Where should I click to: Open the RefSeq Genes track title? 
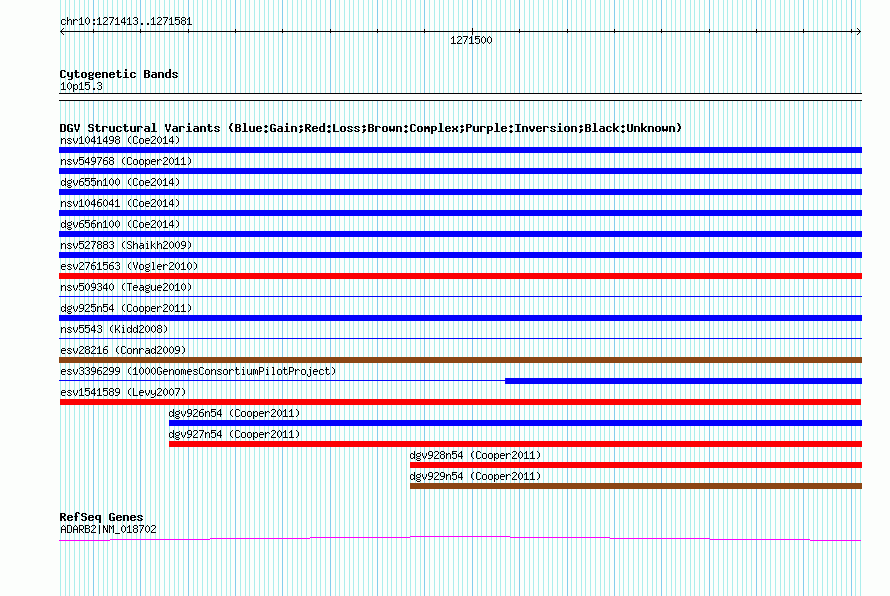(101, 517)
